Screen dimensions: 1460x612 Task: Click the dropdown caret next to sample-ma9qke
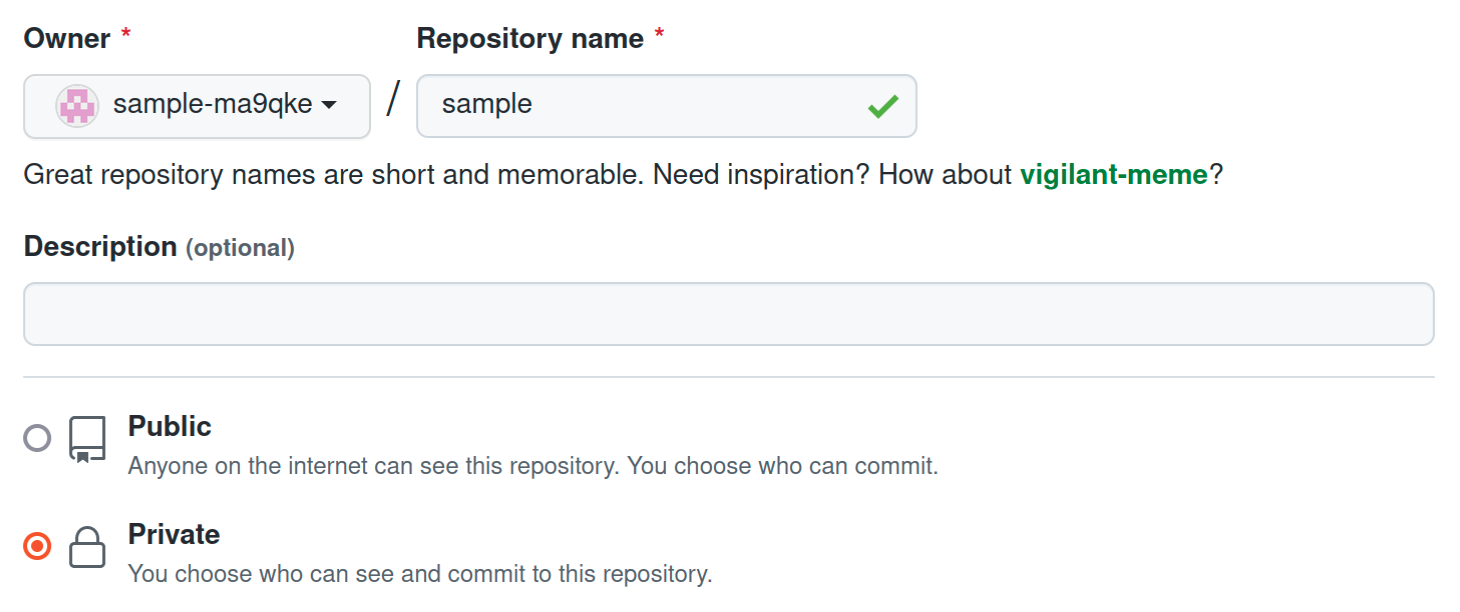(328, 106)
